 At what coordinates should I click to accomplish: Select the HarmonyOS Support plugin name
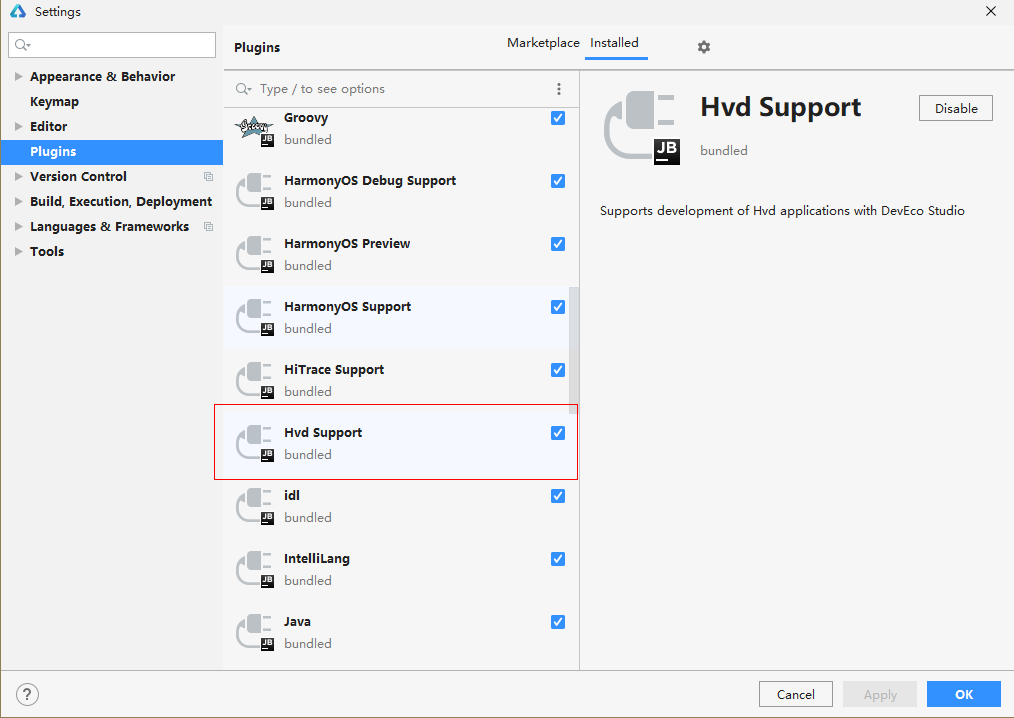point(347,307)
